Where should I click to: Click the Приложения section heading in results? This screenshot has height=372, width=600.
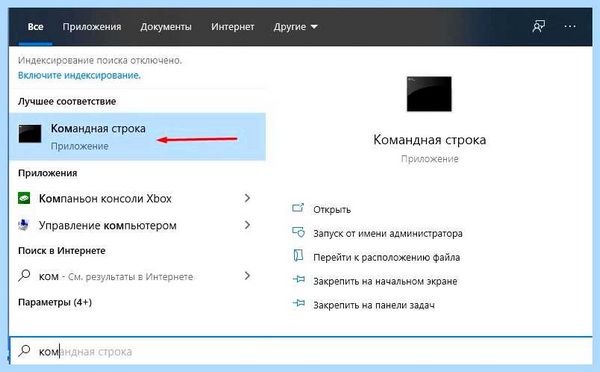pyautogui.click(x=47, y=173)
